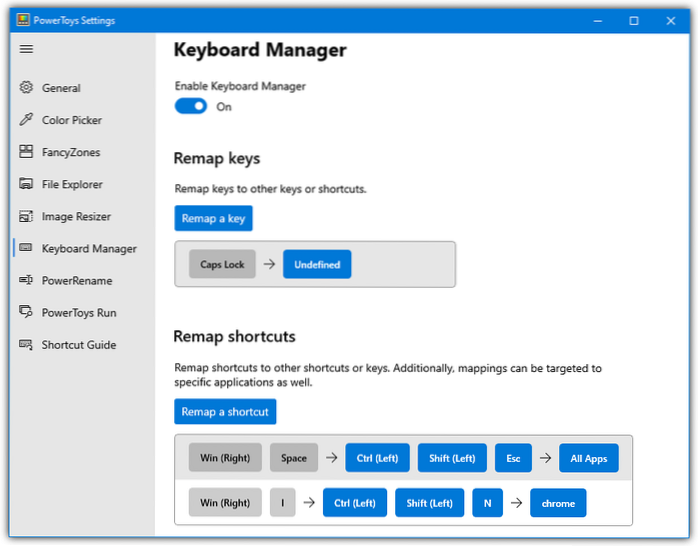698x546 pixels.
Task: Click the Caps Lock key mapping
Action: (x=222, y=265)
